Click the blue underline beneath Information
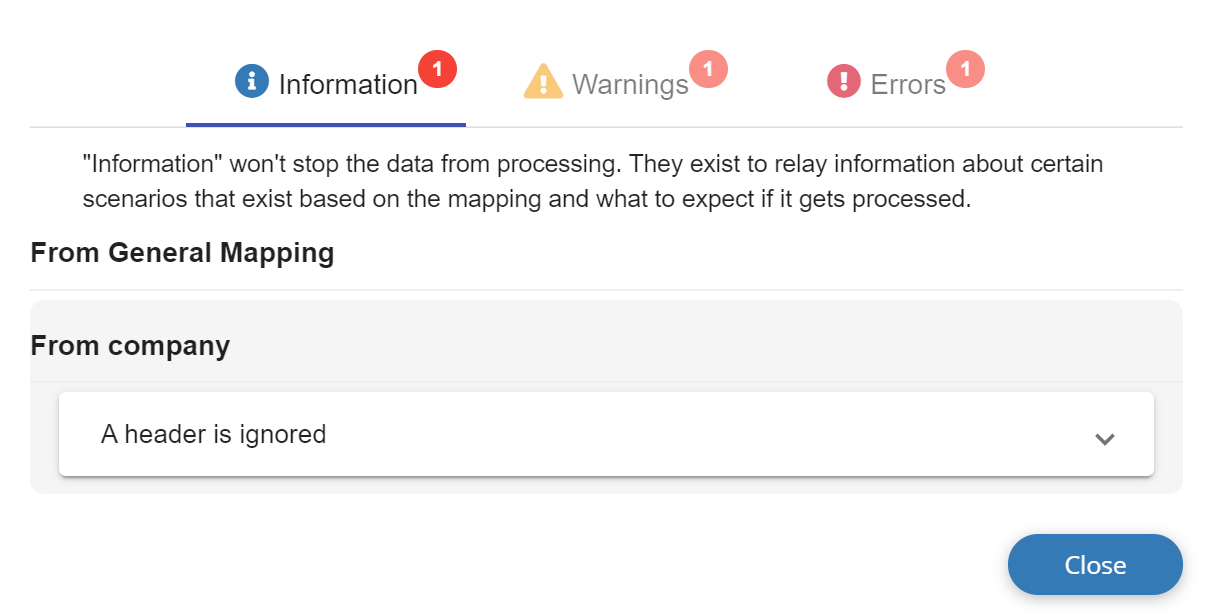This screenshot has width=1212, height=616. point(325,122)
